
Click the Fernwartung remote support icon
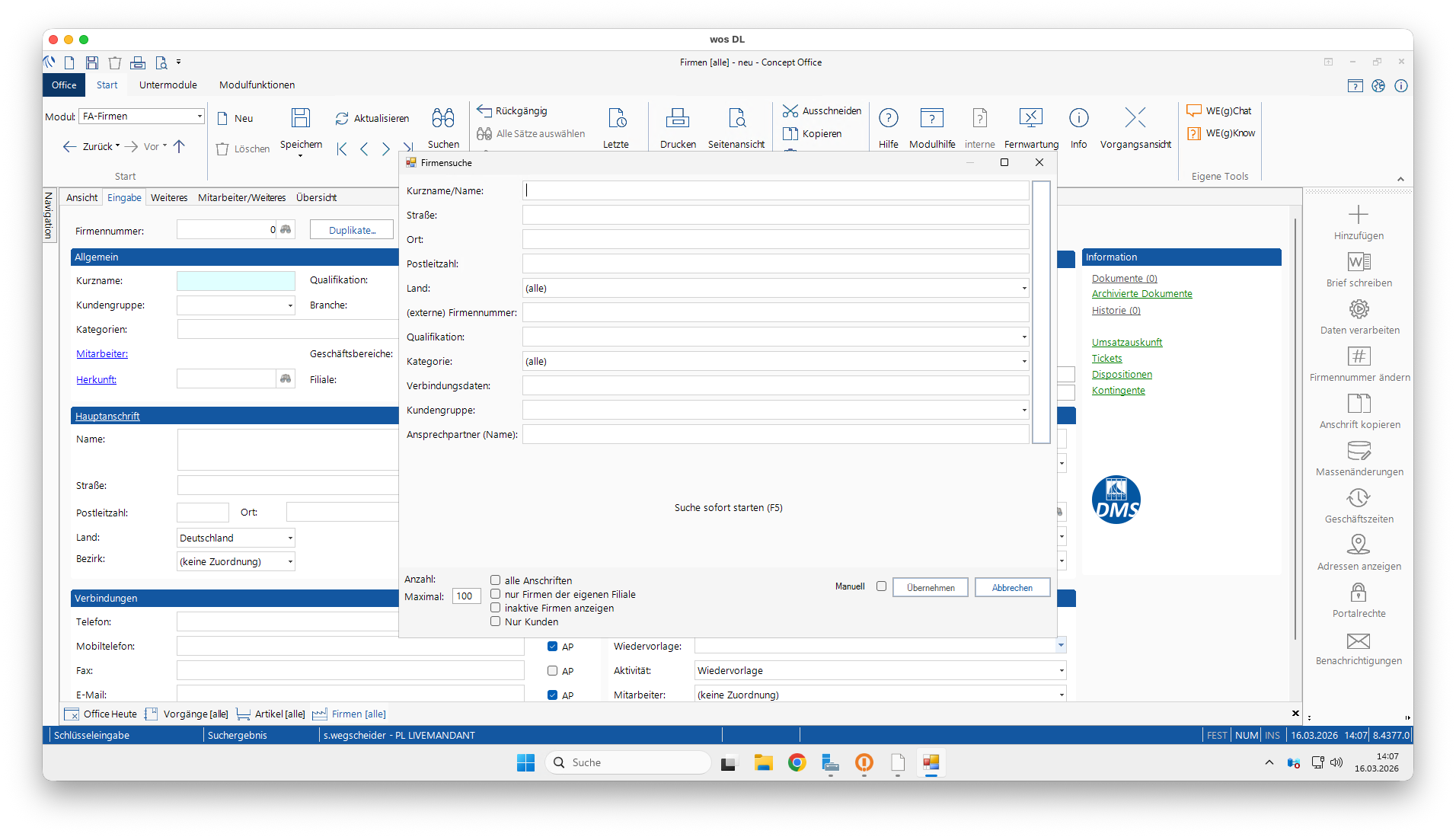[x=1030, y=119]
